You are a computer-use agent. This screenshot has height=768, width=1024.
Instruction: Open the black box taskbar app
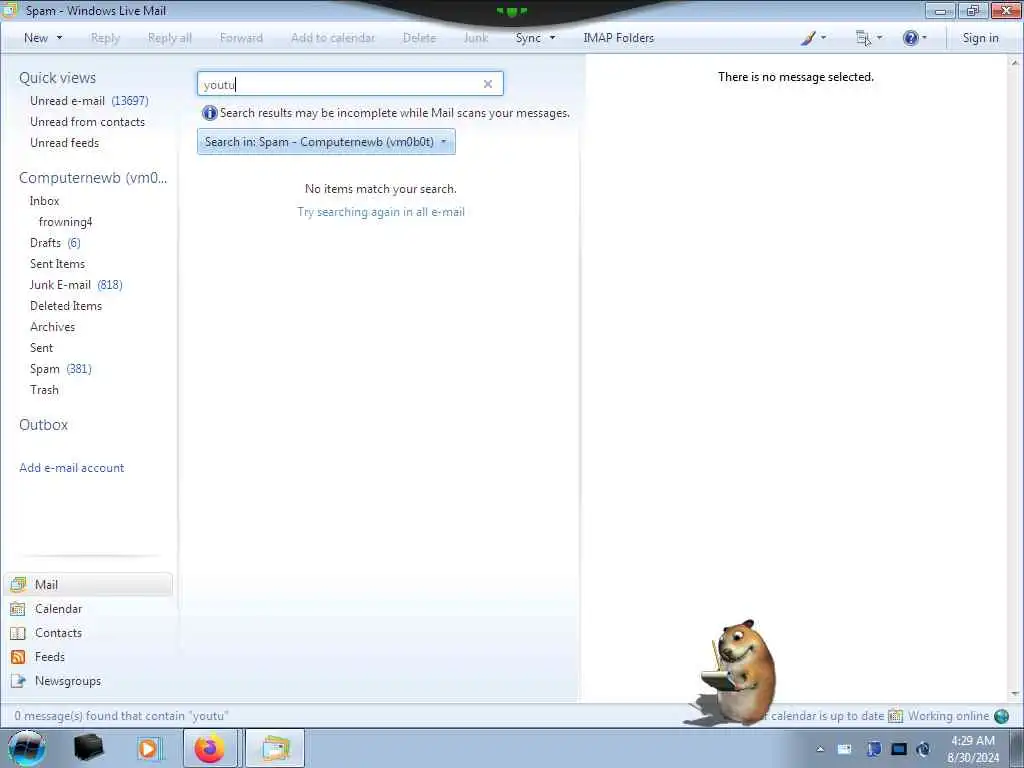tap(88, 748)
